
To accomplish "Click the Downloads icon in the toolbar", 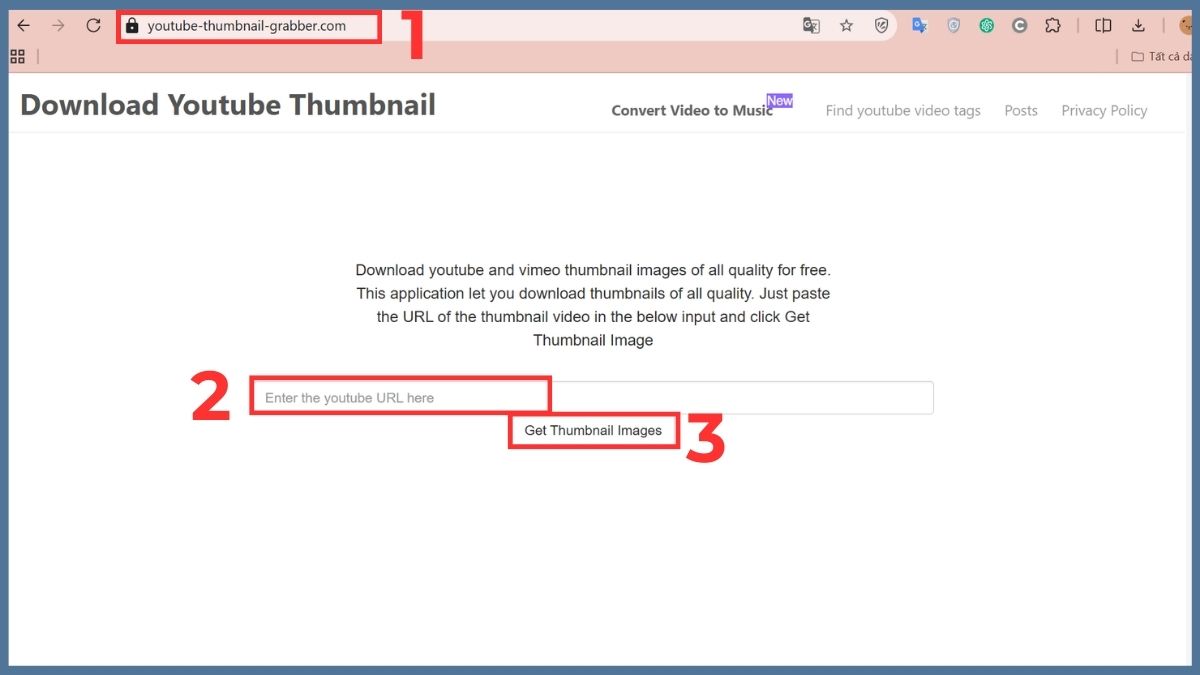I will pyautogui.click(x=1138, y=25).
